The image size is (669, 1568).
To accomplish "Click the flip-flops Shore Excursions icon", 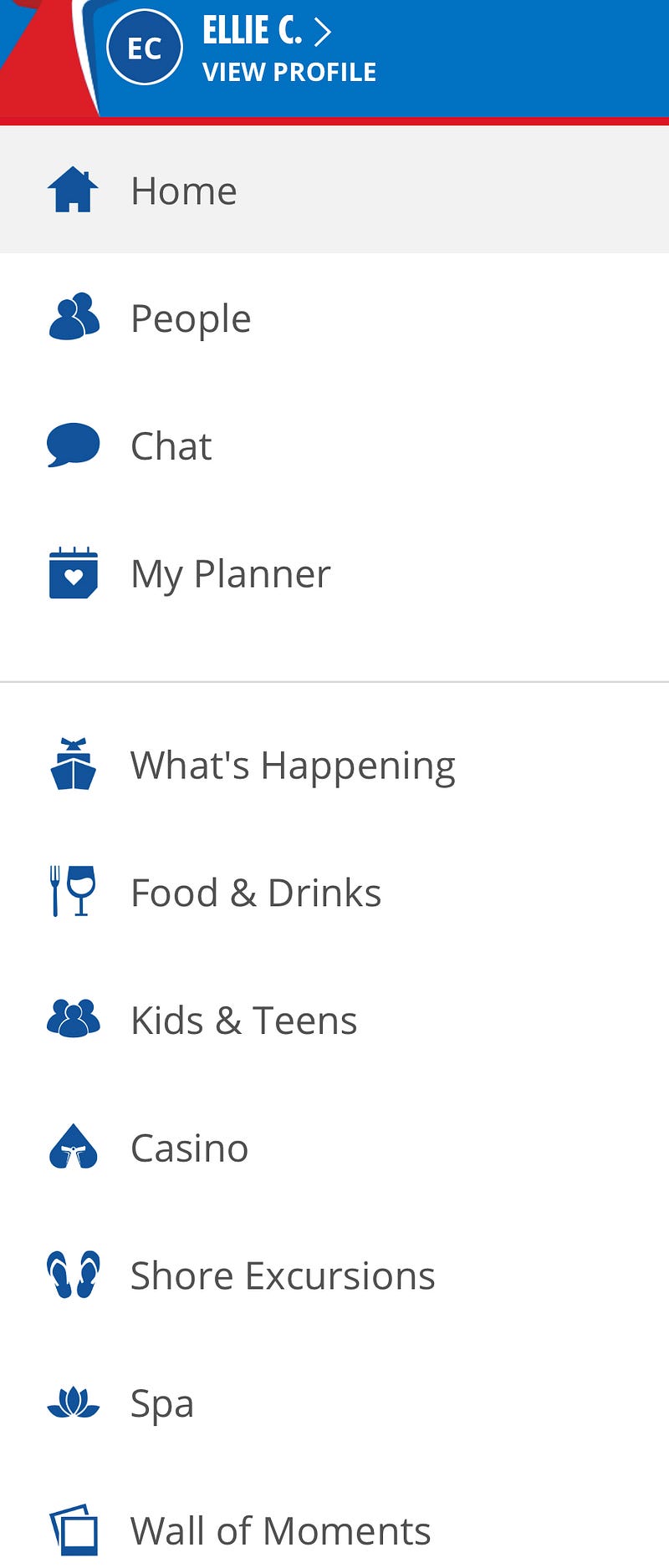I will pos(74,1275).
